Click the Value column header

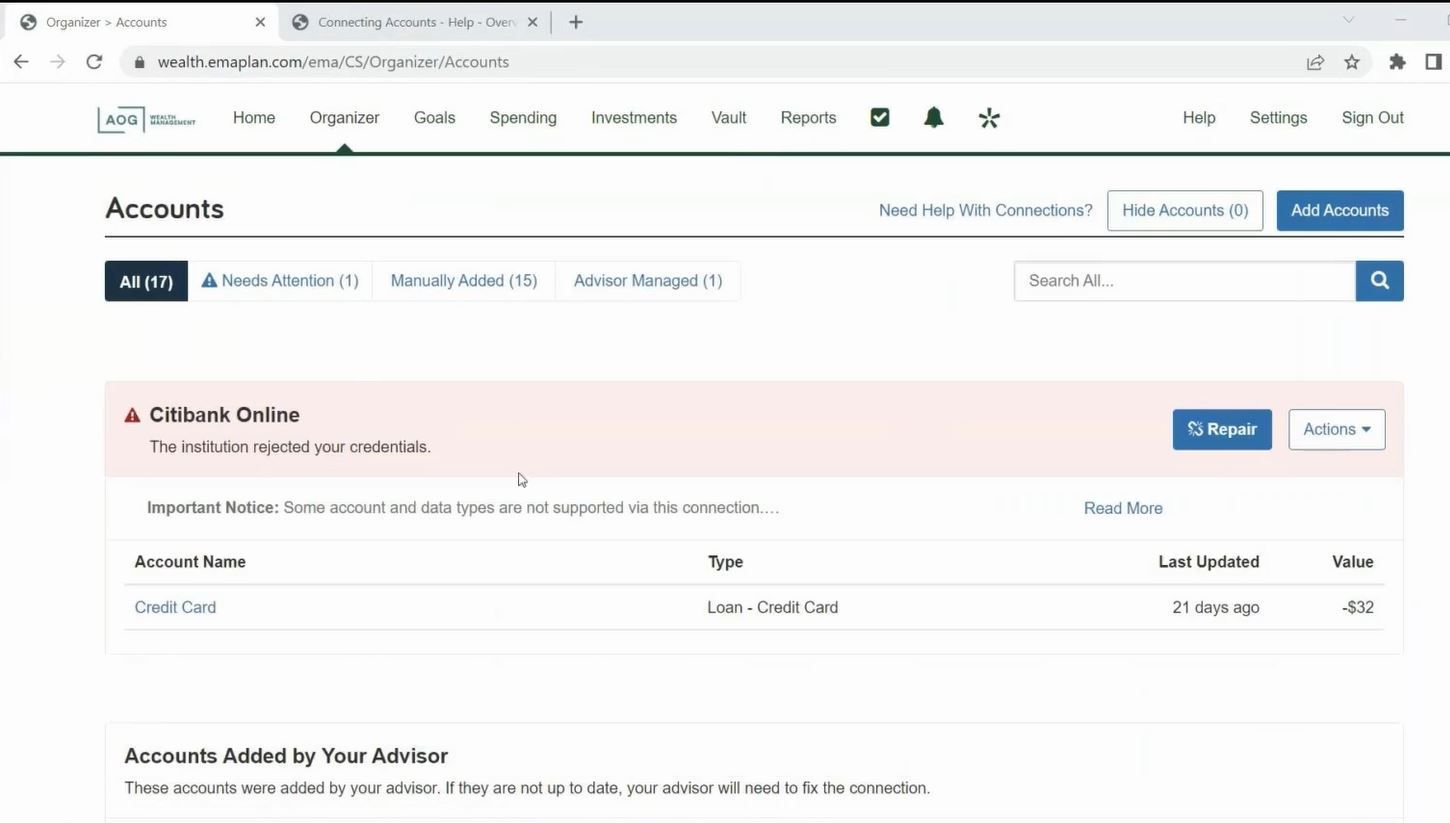1353,562
